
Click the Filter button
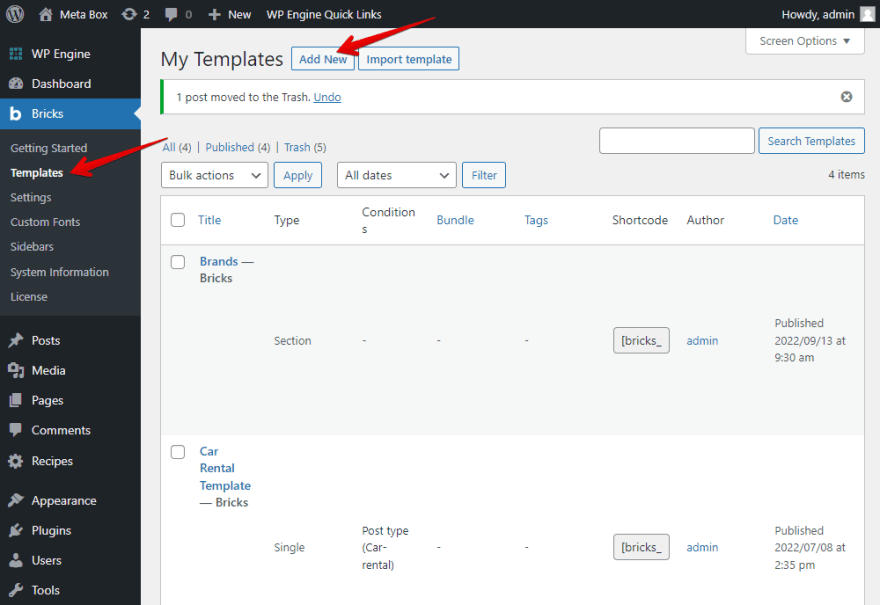pyautogui.click(x=484, y=175)
